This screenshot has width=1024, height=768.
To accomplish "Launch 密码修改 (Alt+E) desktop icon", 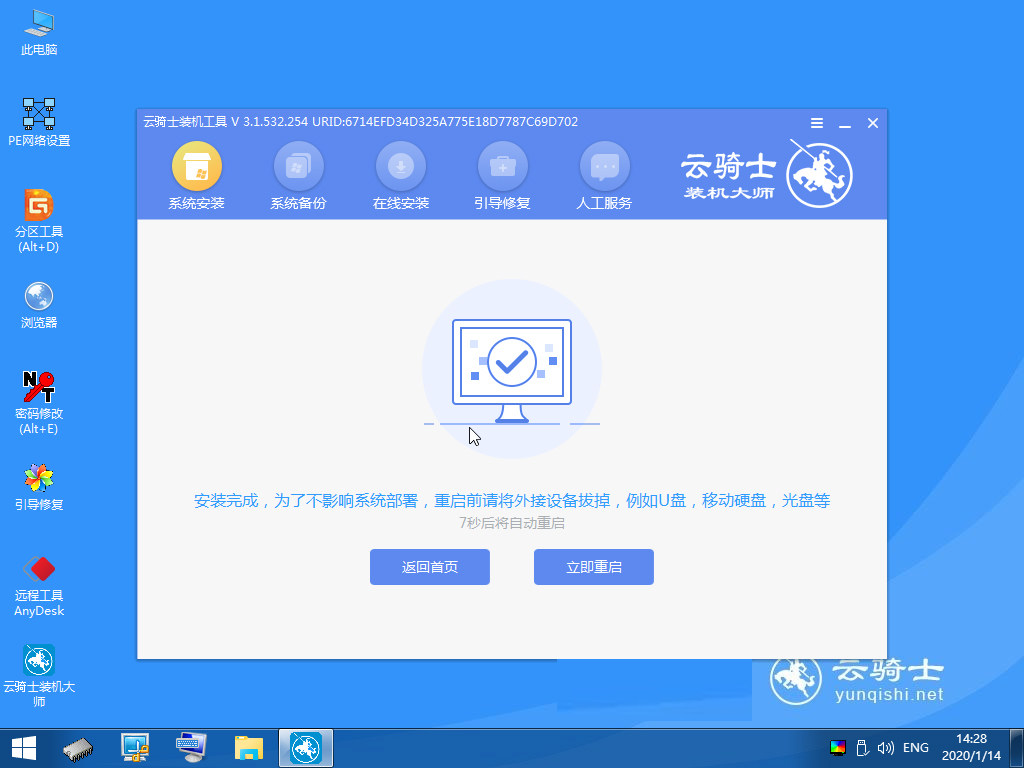I will 39,403.
